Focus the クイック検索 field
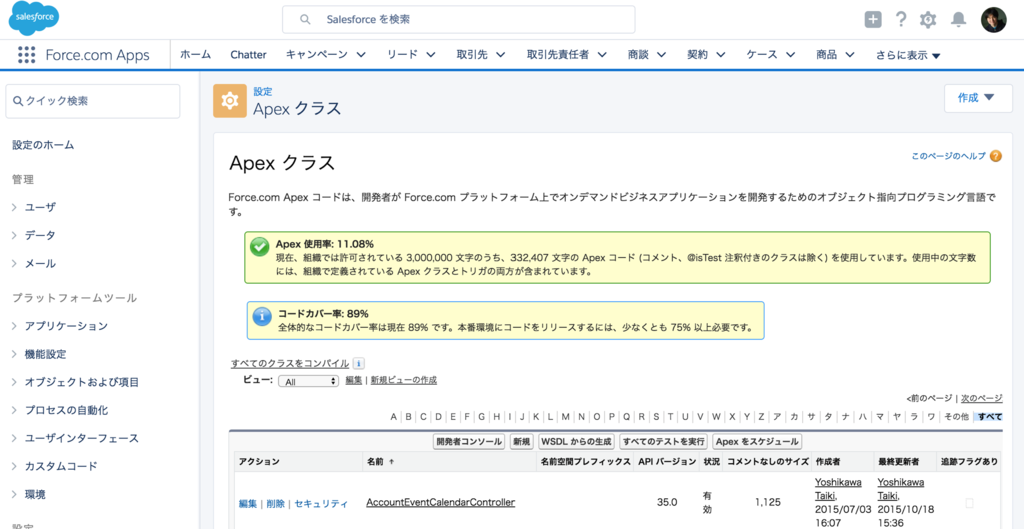1024x529 pixels. point(93,101)
